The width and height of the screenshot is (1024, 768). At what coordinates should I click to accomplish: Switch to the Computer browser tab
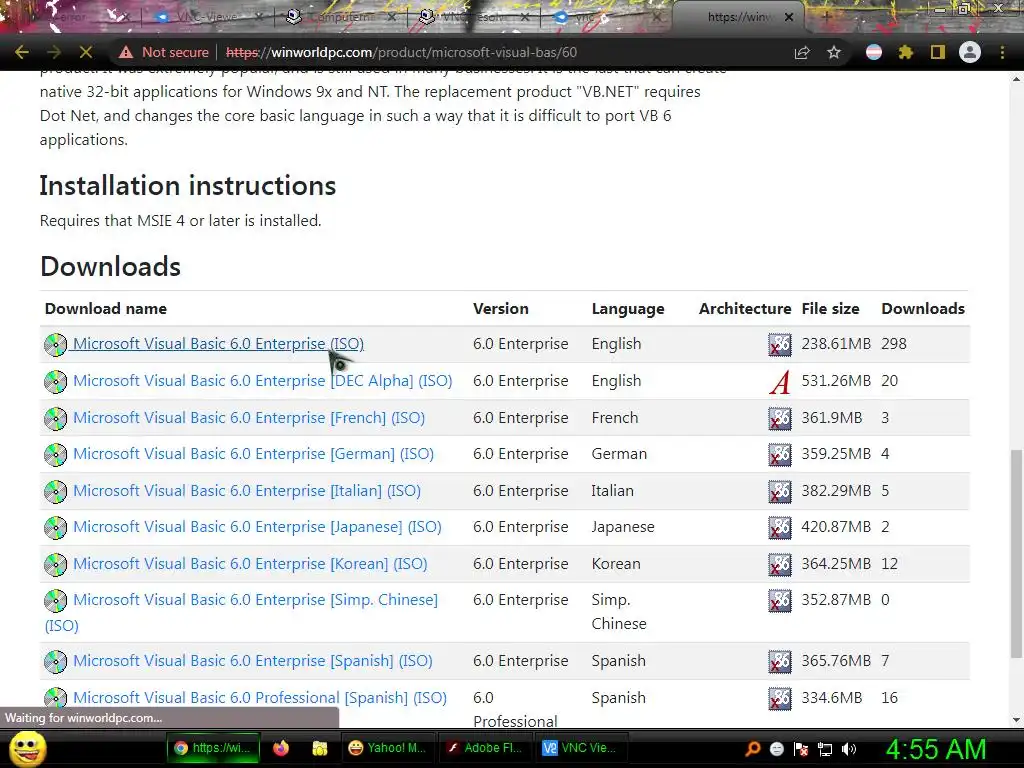point(342,17)
